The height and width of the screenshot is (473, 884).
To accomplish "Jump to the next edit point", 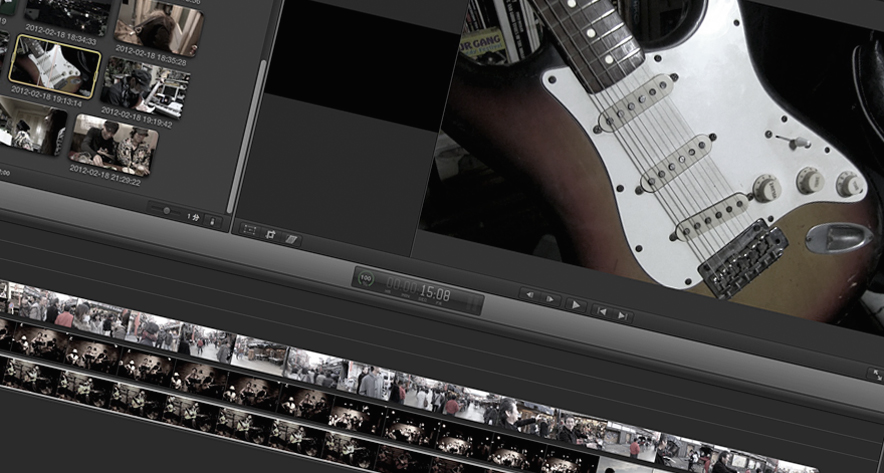I will tap(622, 316).
